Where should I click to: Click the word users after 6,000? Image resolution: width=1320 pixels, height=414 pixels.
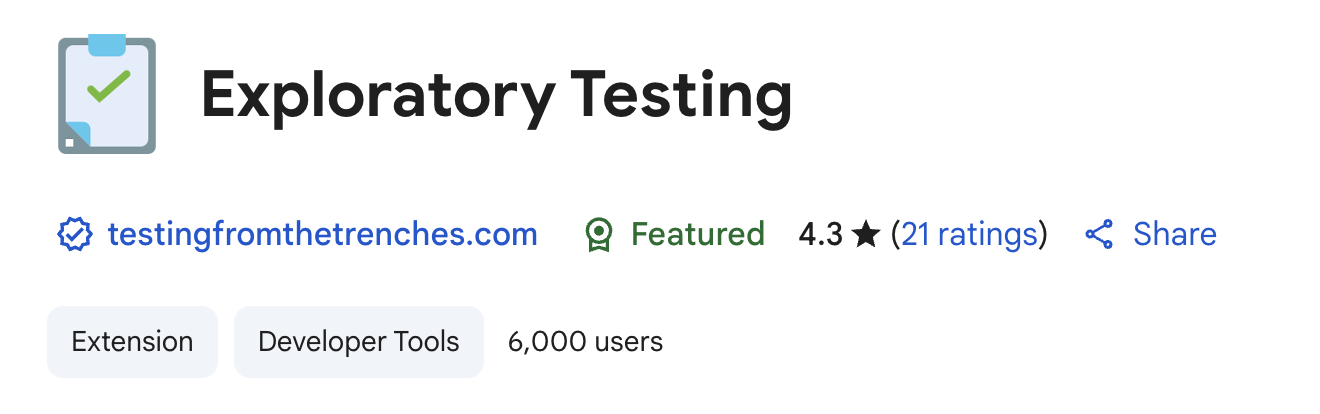pyautogui.click(x=628, y=342)
